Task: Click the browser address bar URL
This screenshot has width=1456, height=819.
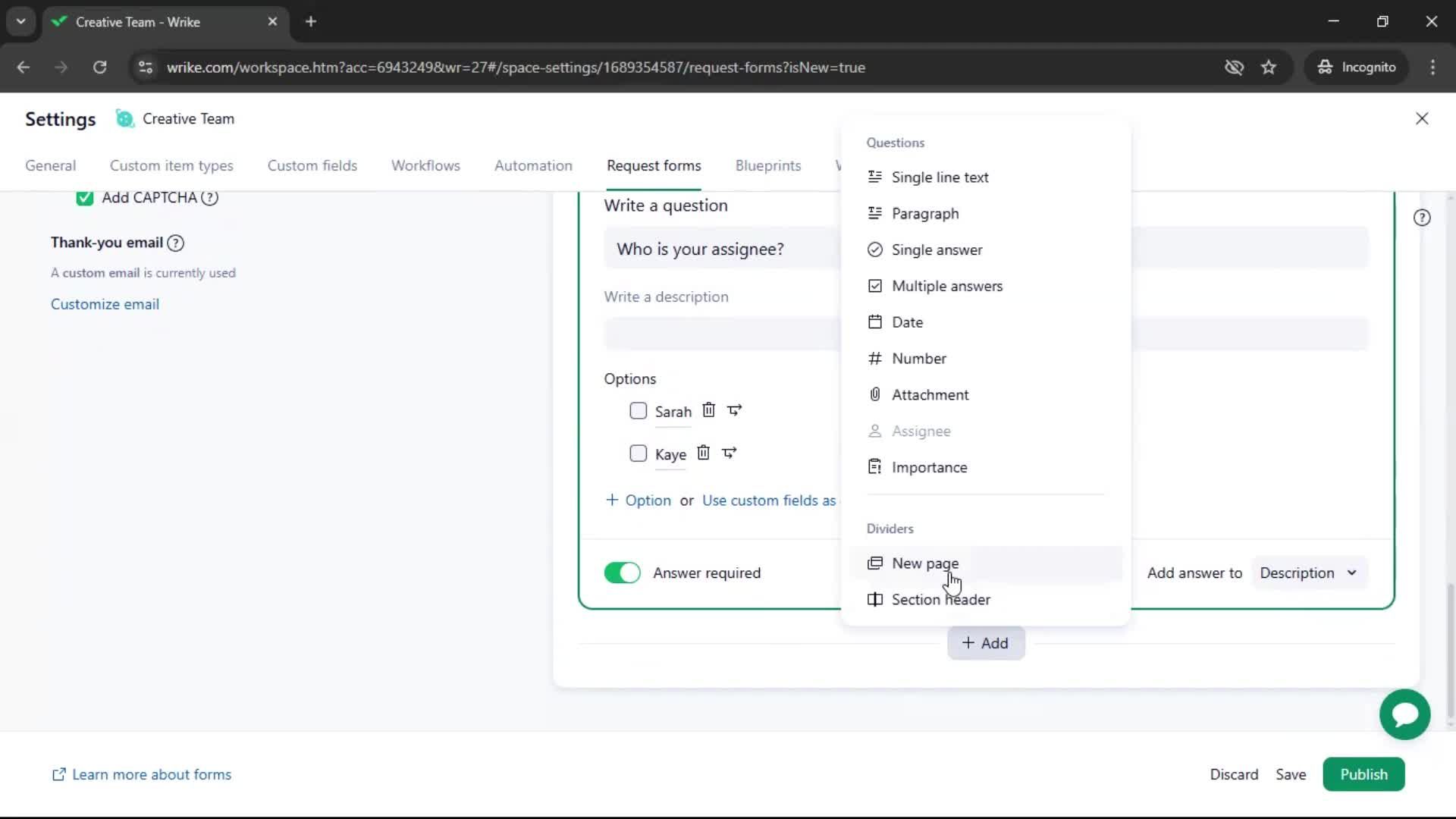Action: coord(516,67)
